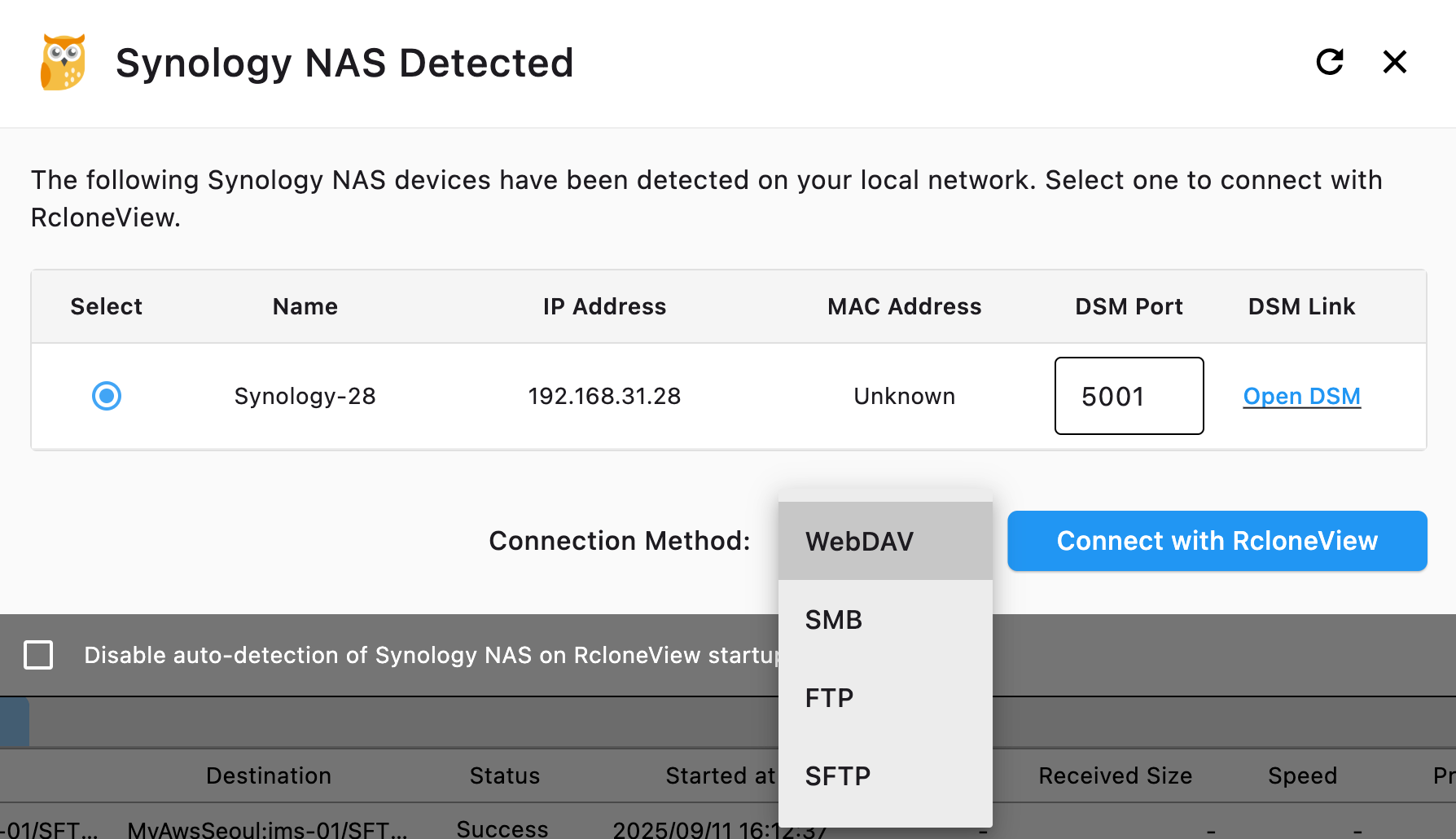This screenshot has height=839, width=1456.
Task: Click the IP Address column header
Action: [604, 306]
